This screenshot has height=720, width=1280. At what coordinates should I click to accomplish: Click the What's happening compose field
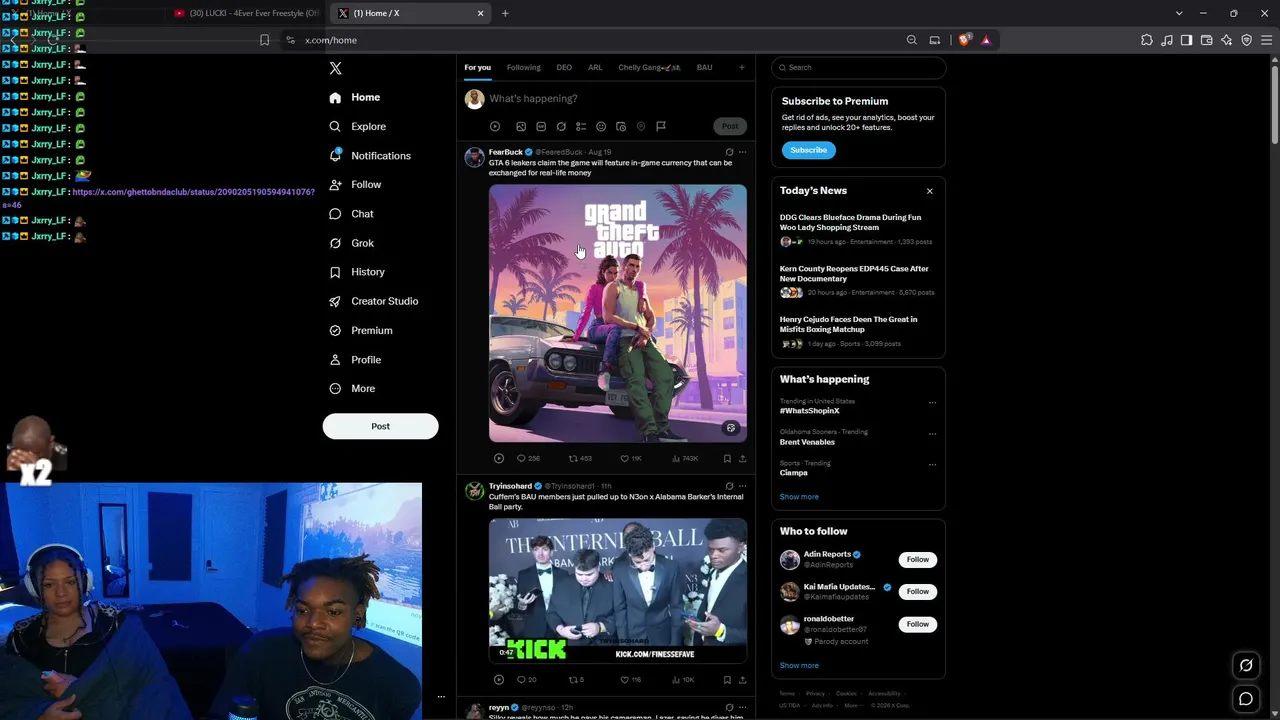point(615,99)
